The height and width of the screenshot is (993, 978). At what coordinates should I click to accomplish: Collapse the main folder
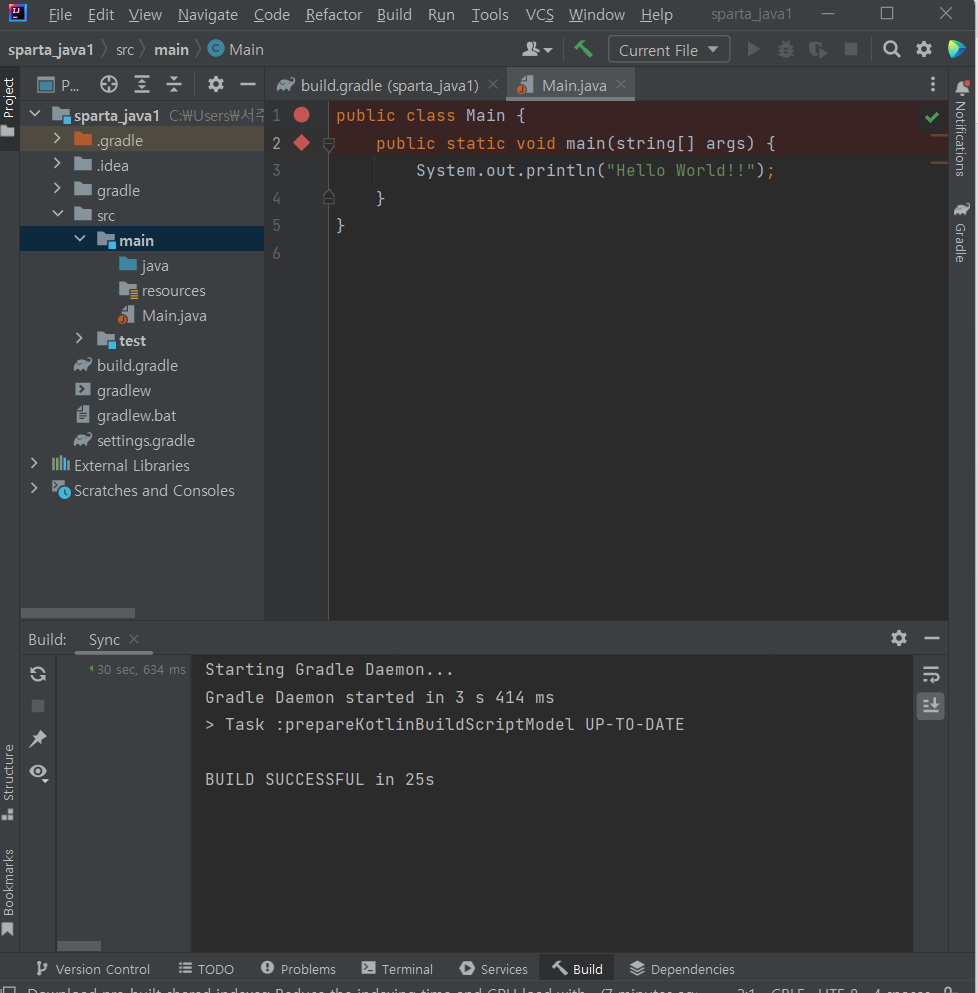pos(80,239)
